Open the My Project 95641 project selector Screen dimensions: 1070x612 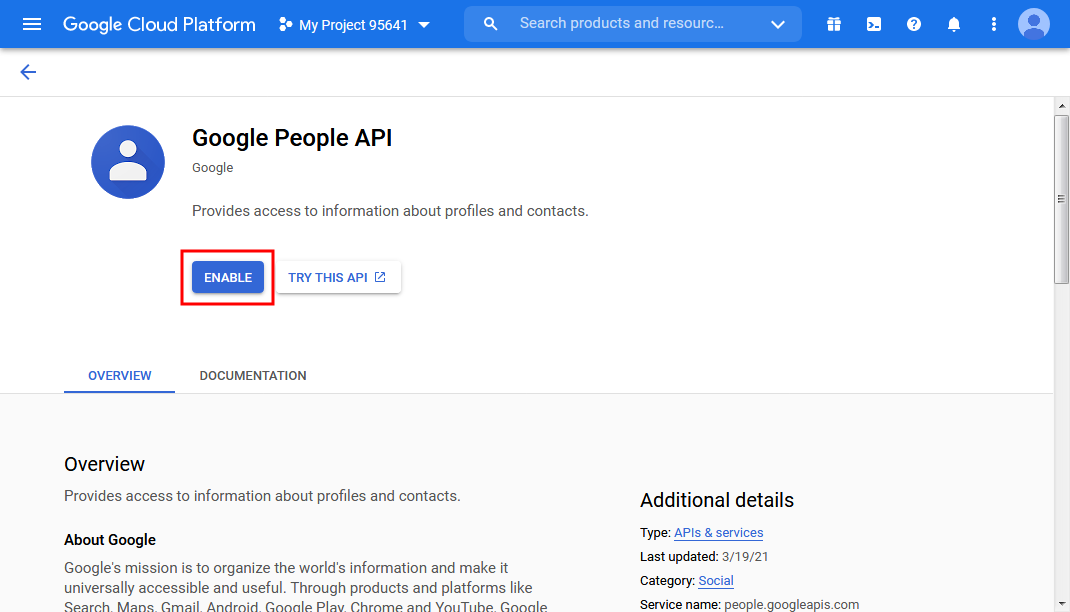point(354,25)
